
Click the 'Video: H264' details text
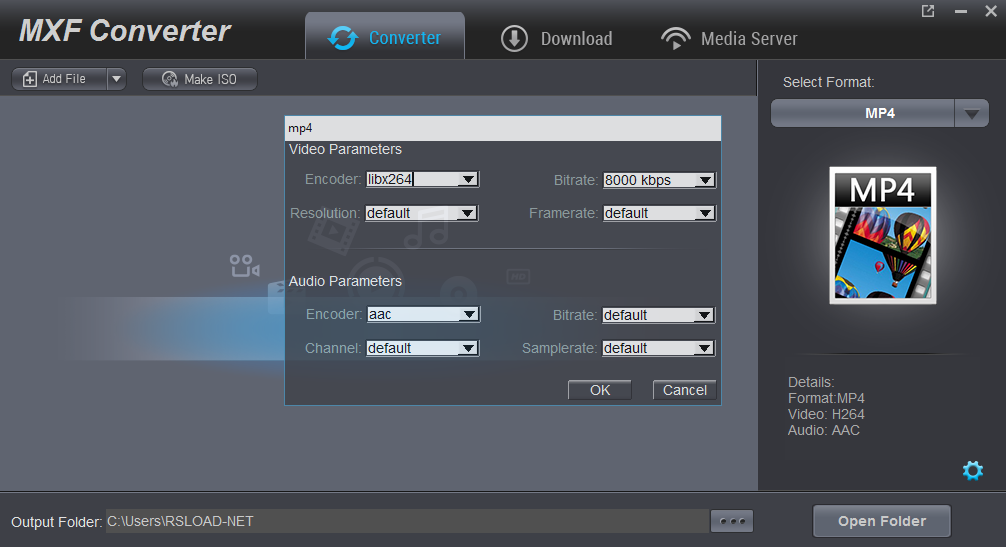click(x=826, y=414)
